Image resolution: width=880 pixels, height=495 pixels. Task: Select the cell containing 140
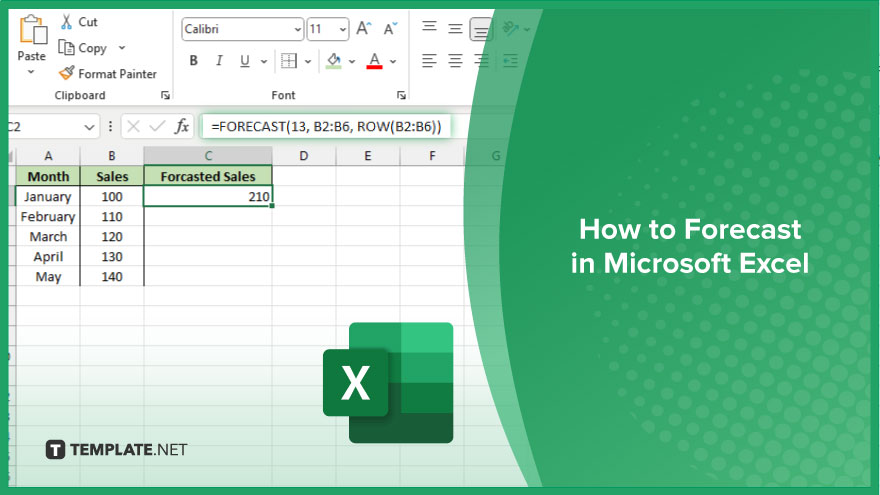pos(112,277)
